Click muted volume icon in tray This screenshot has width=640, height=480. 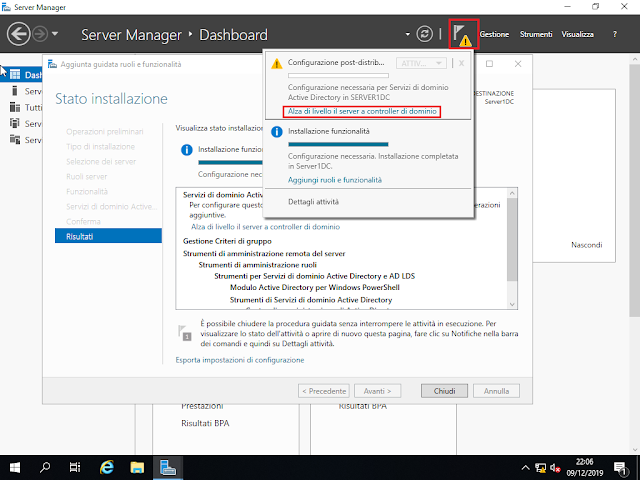coord(555,468)
